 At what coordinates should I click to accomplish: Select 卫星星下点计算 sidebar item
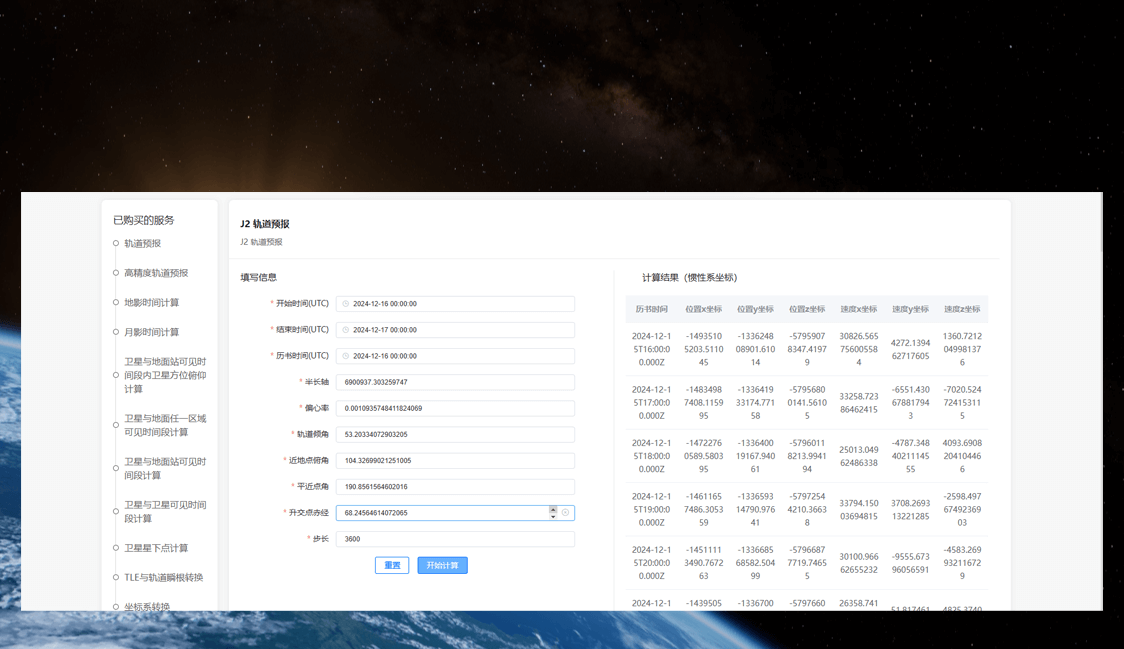tap(156, 548)
